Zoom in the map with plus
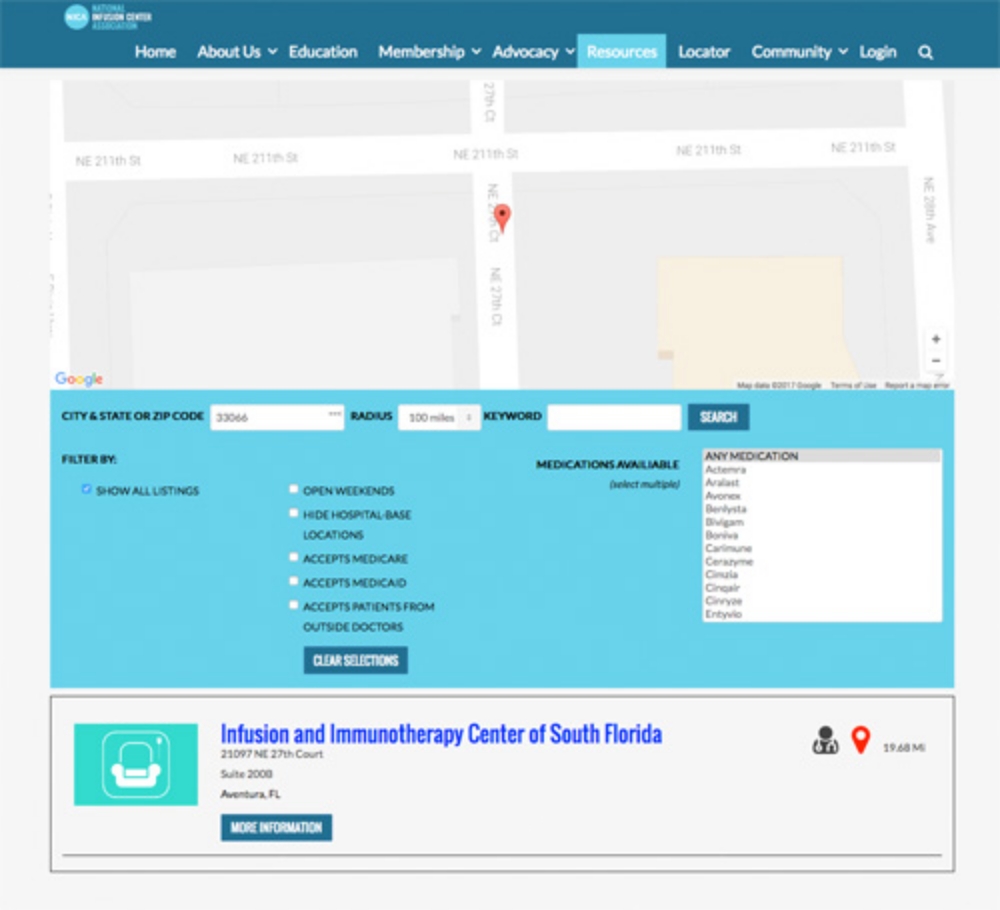Image resolution: width=1000 pixels, height=910 pixels. tap(936, 339)
